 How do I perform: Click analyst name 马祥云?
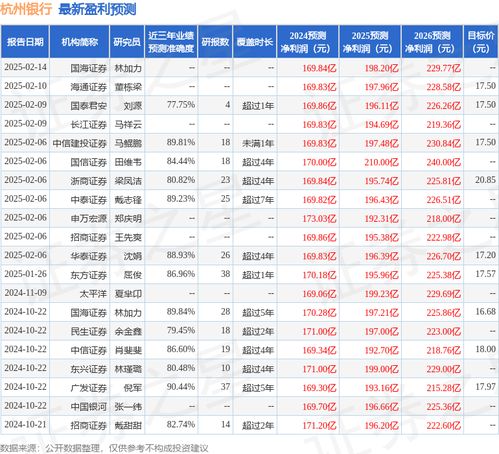point(128,125)
